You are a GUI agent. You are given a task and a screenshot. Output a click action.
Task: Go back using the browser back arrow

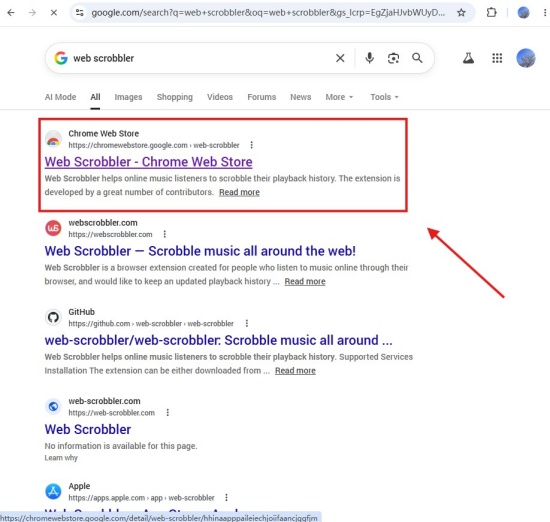pyautogui.click(x=11, y=13)
